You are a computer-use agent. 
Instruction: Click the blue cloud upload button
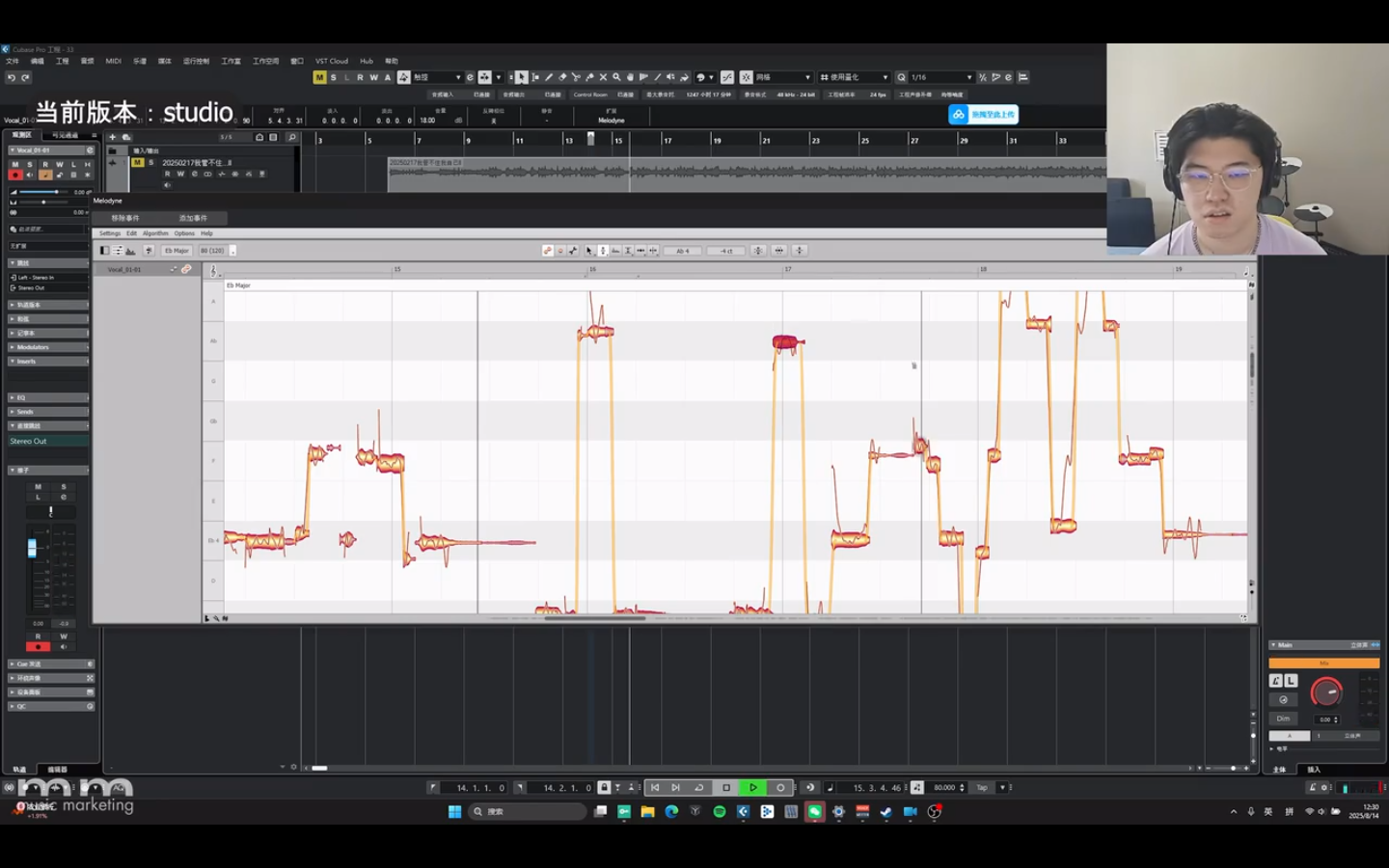pos(983,114)
